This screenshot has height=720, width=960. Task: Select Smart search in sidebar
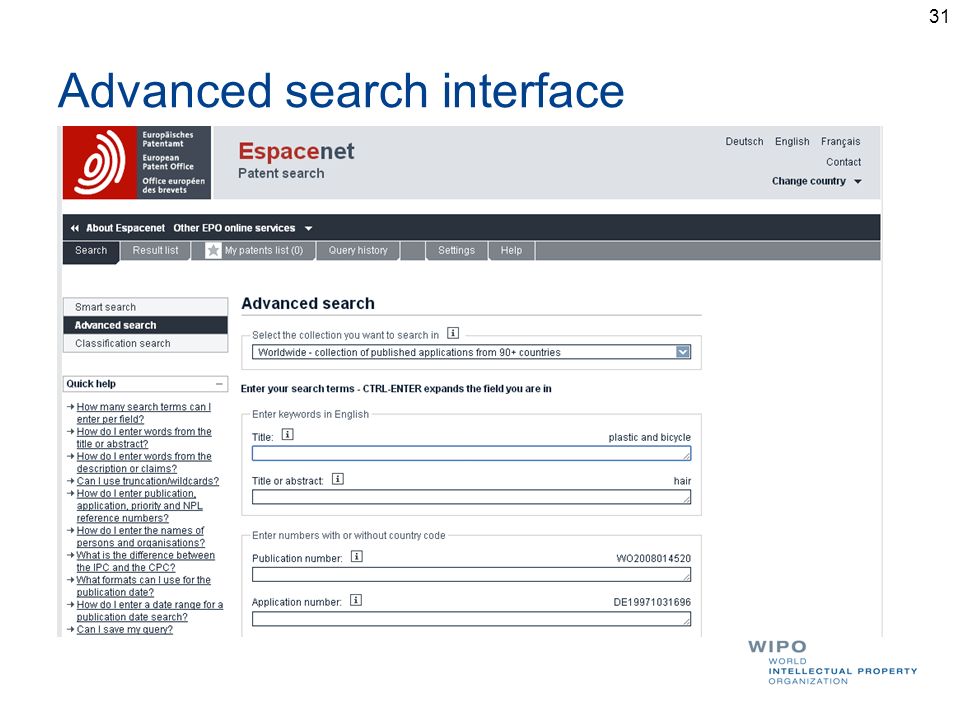(146, 307)
